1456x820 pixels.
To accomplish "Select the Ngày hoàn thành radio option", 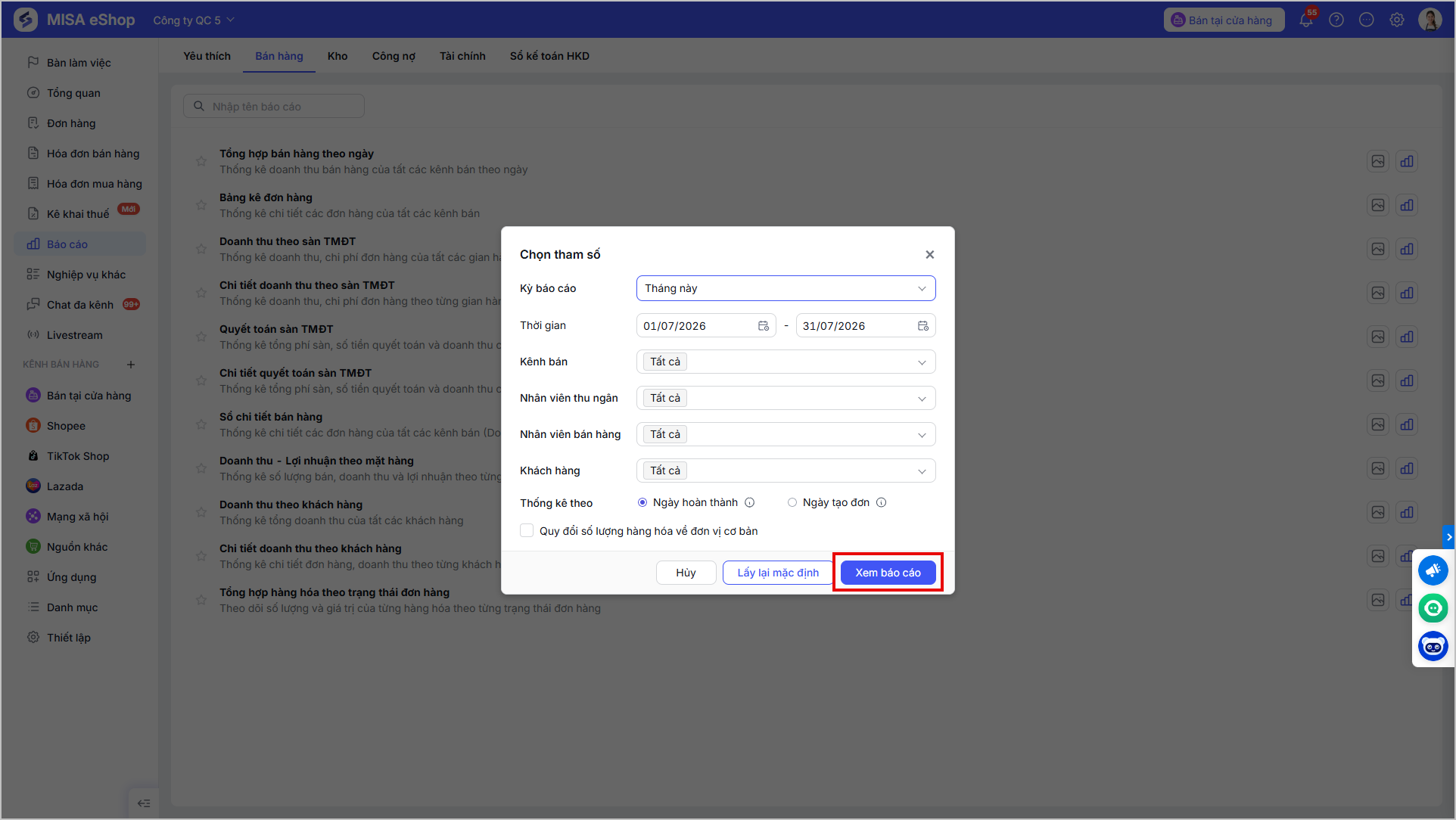I will tap(642, 502).
